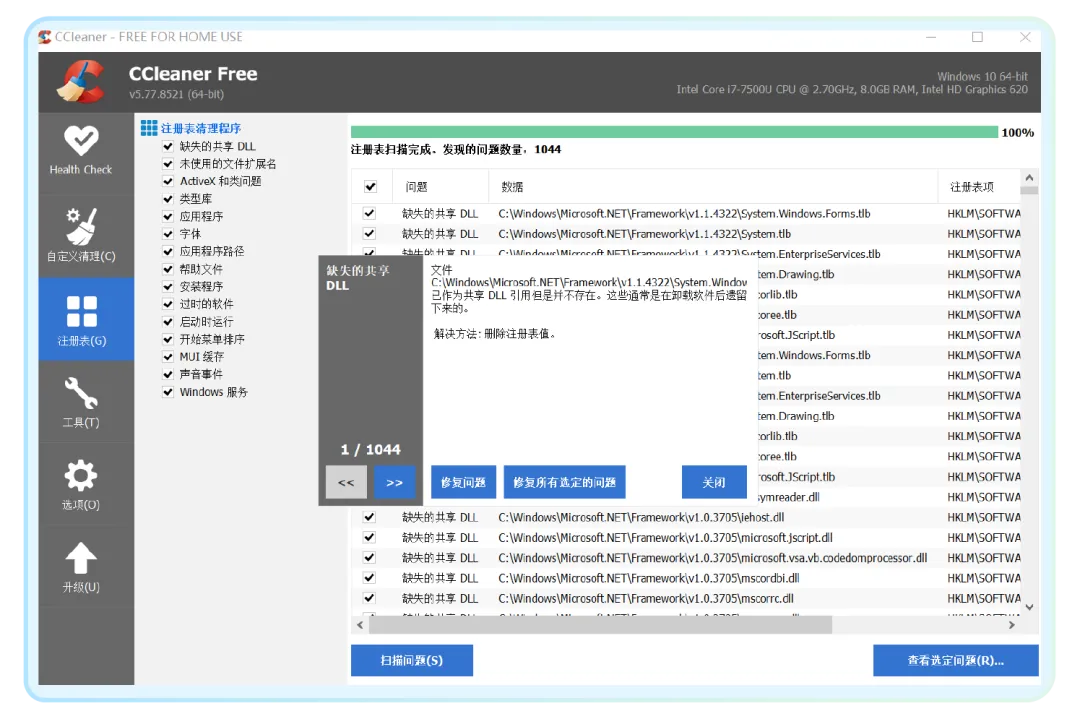Viewport: 1080px width, 719px height.
Task: Toggle ActiveX 和类问题 checkbox
Action: pyautogui.click(x=167, y=181)
